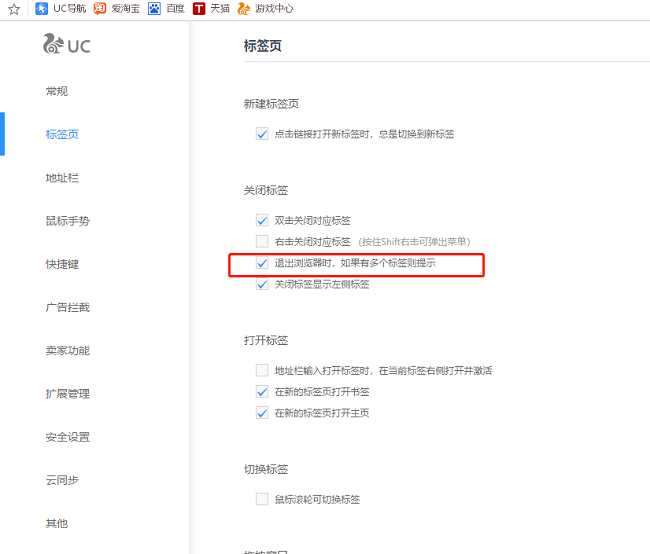Click the bookmark star icon
650x554 pixels.
[x=14, y=9]
